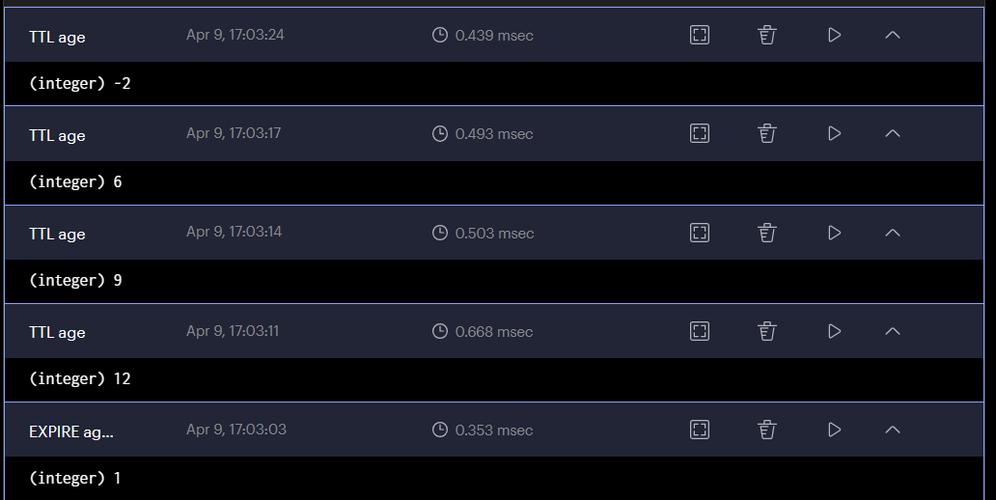Collapse the TTL age result showing 12
This screenshot has width=996, height=500.
[893, 331]
